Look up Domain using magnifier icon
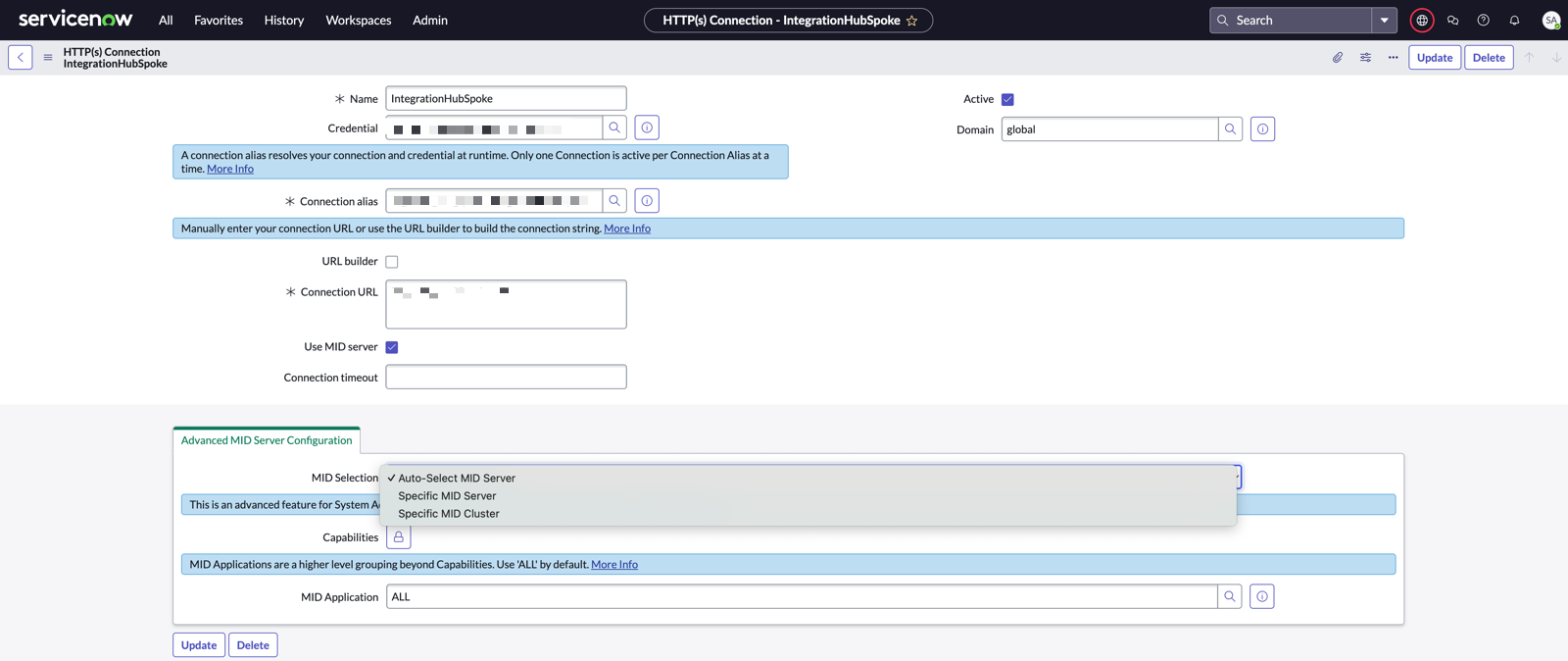Screen dimensions: 1568x661 coord(1231,129)
